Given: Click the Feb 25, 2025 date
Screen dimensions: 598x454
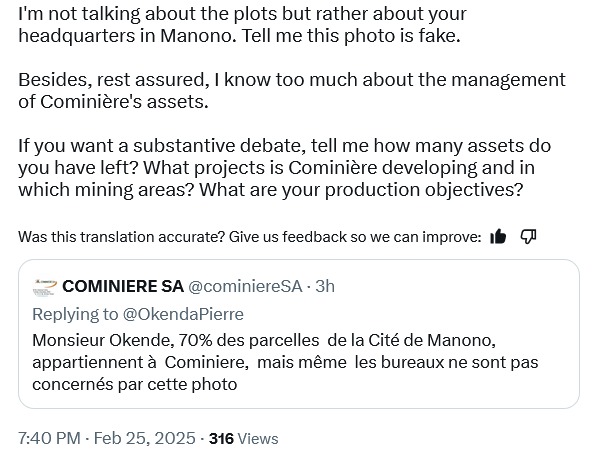Looking at the screenshot, I should coord(145,438).
